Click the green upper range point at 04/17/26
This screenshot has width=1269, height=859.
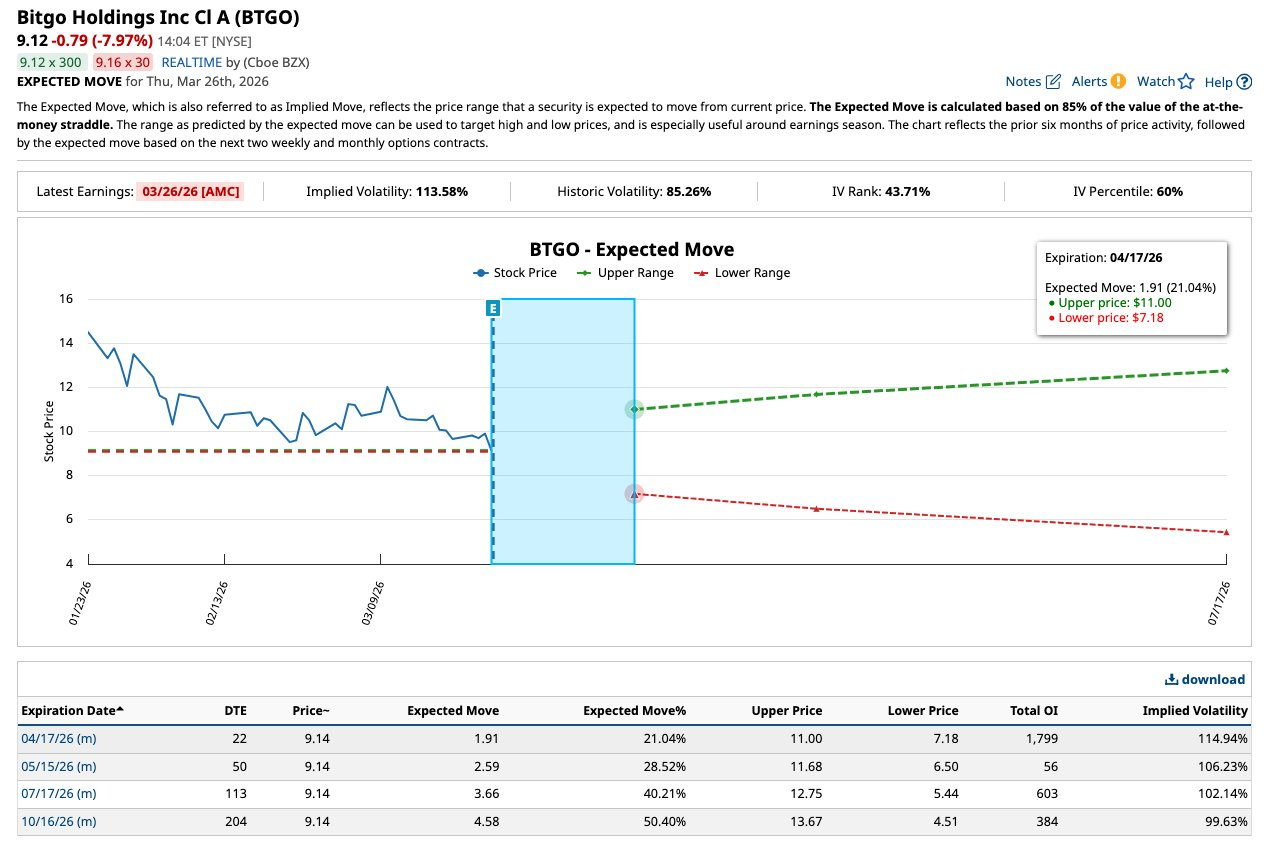click(634, 409)
